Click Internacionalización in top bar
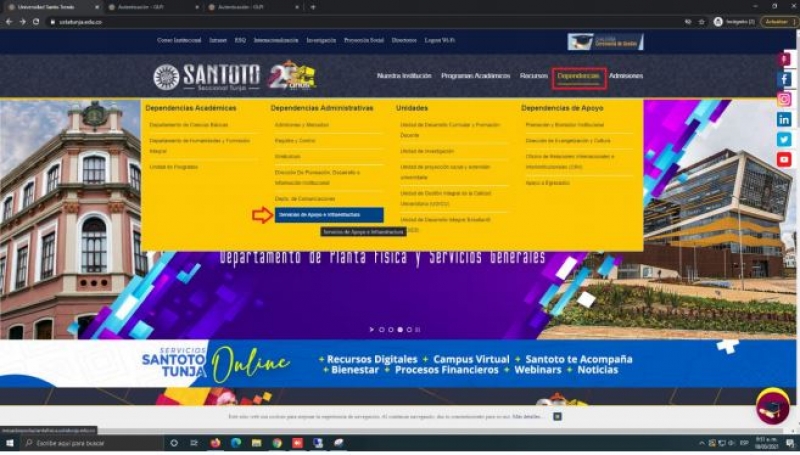This screenshot has width=800, height=455. coord(276,40)
